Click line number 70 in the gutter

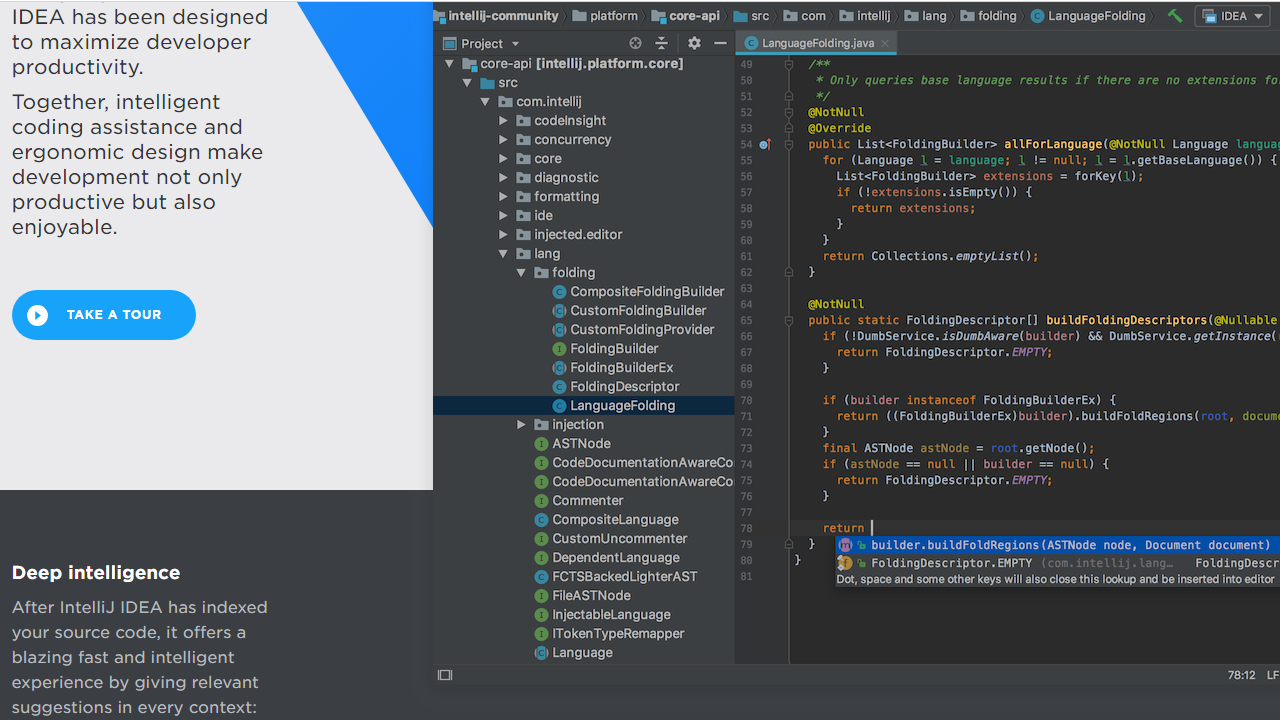(746, 400)
